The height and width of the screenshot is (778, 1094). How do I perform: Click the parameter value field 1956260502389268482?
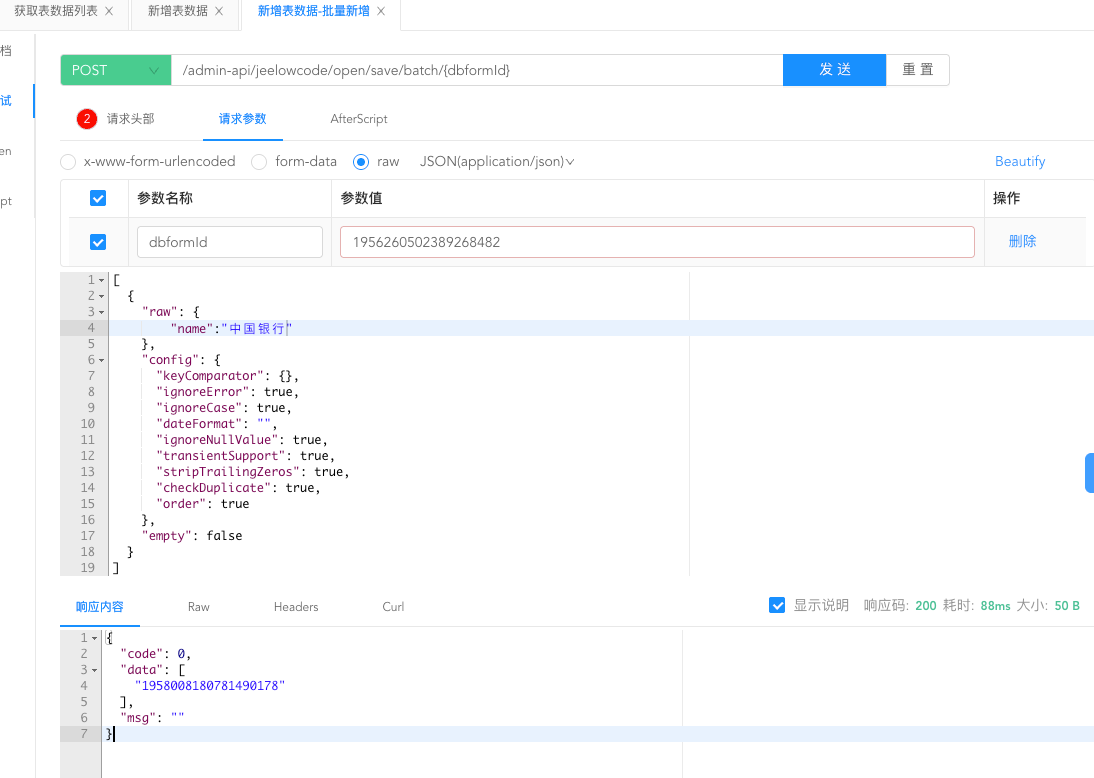(x=657, y=242)
